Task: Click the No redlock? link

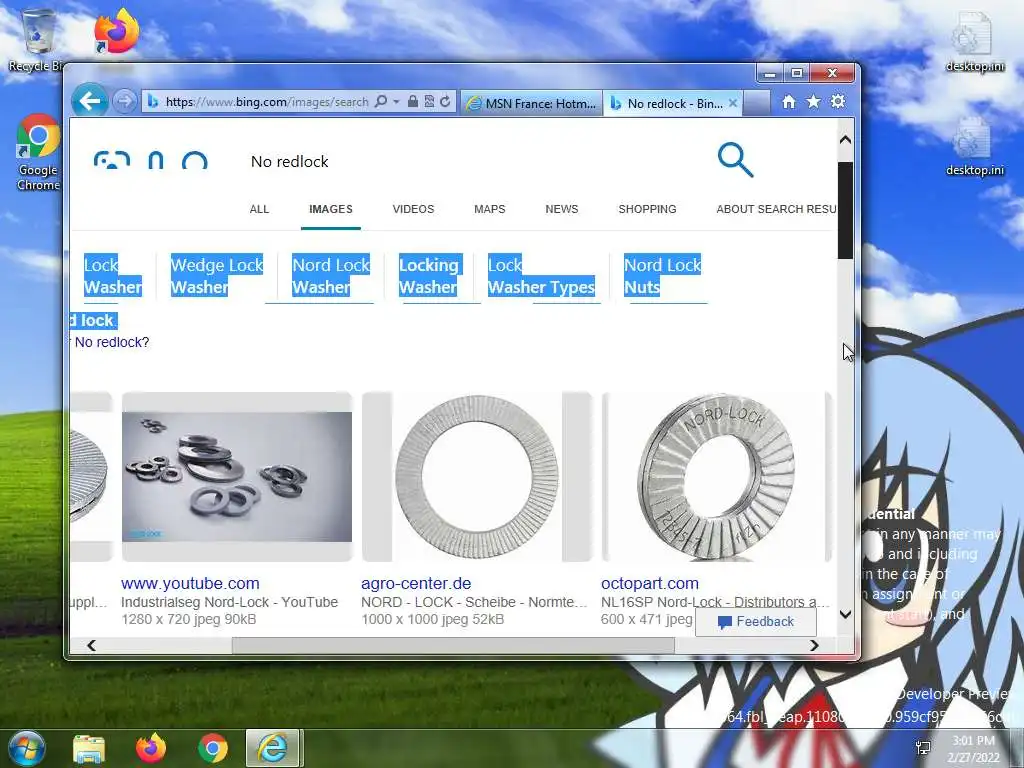Action: tap(112, 342)
